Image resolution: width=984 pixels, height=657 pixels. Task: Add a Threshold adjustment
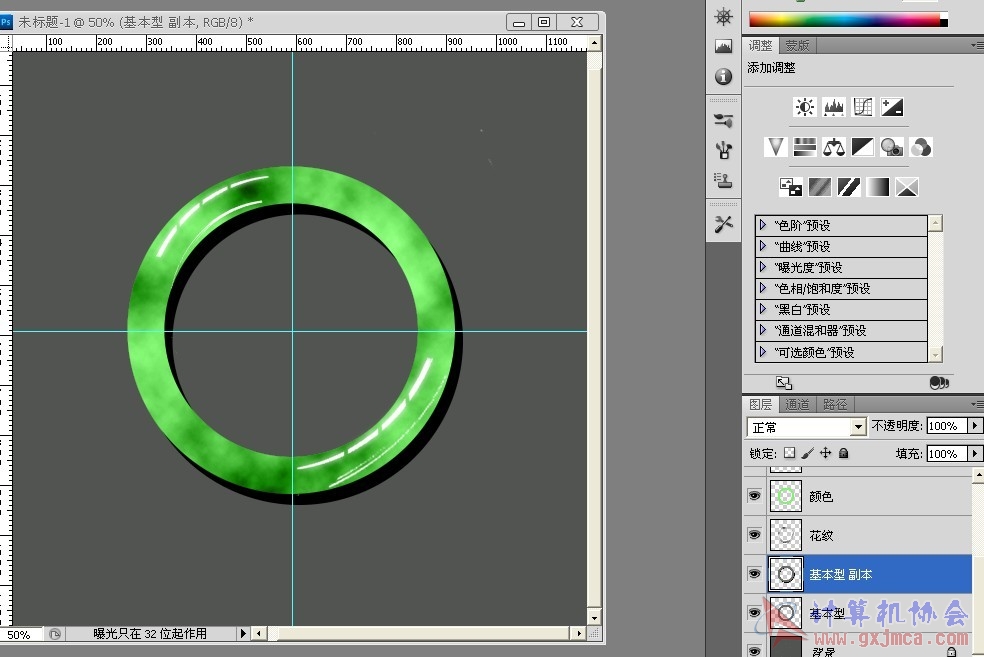[849, 187]
